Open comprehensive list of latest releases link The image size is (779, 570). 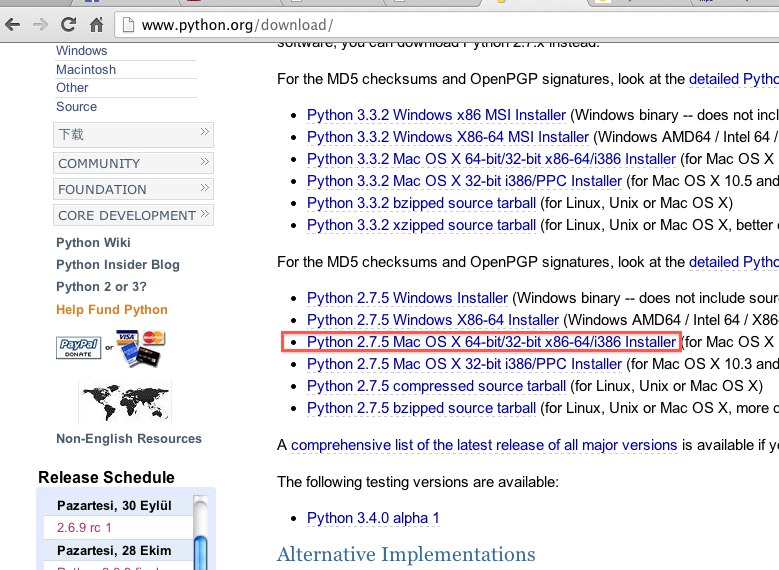[x=484, y=445]
